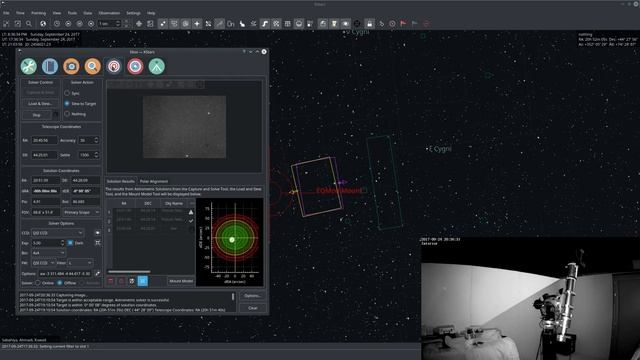
Task: Click the Capture & Solve button
Action: (x=40, y=93)
